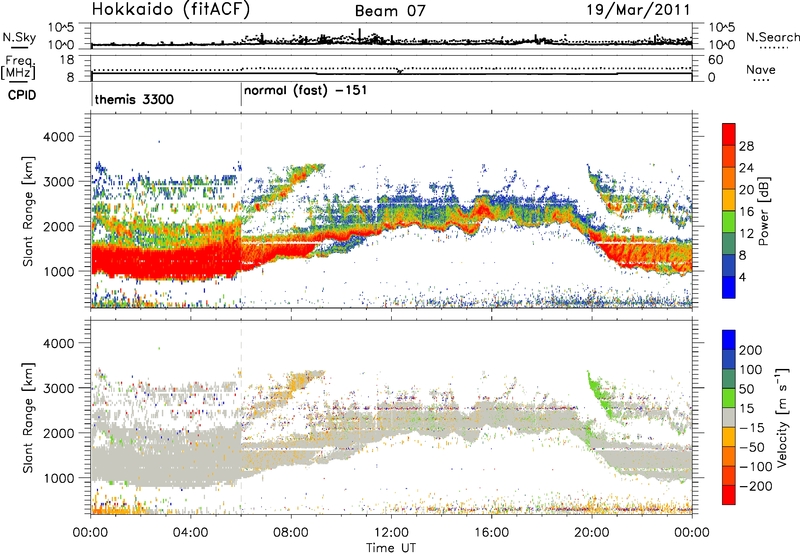Viewport: 800px width, 554px height.
Task: Click the red bottom of the velocity color bar
Action: coord(729,495)
